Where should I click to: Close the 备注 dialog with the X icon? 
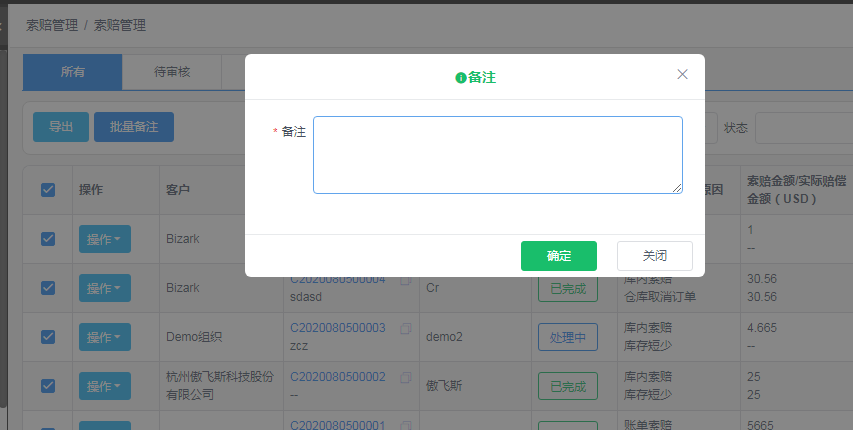[682, 74]
